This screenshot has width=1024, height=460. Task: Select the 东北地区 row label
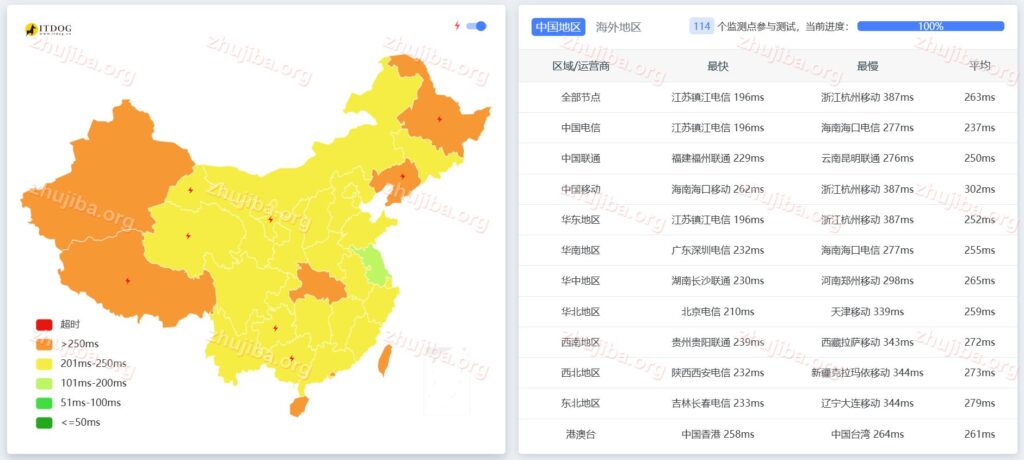(x=581, y=403)
